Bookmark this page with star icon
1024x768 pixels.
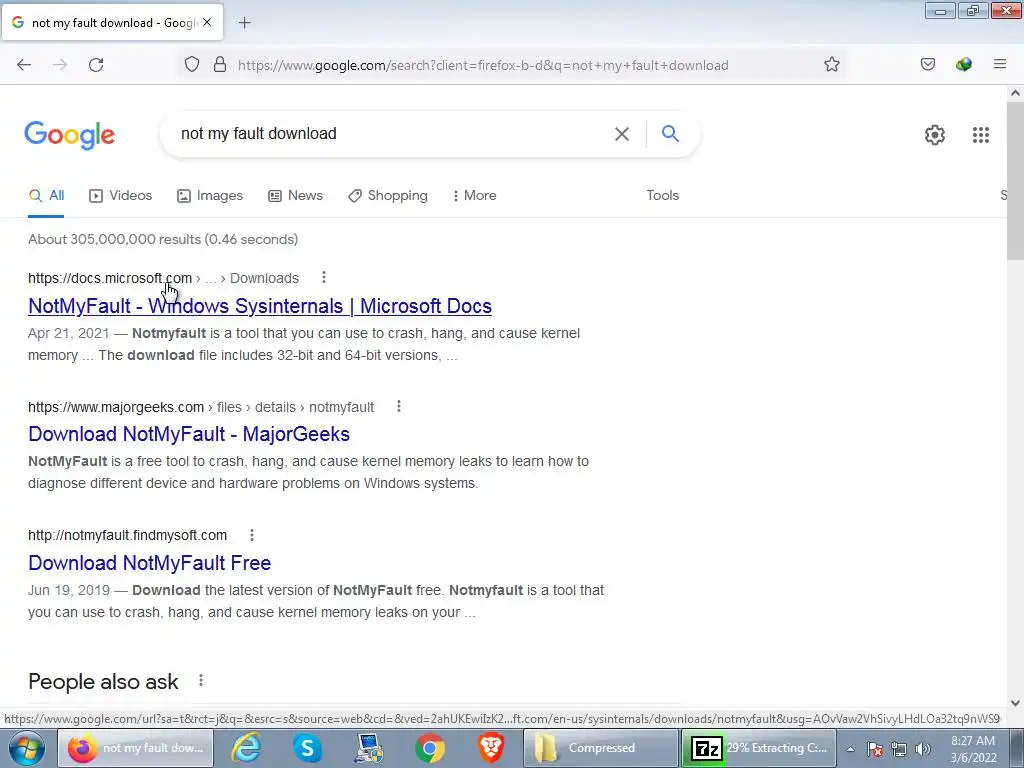pyautogui.click(x=831, y=65)
